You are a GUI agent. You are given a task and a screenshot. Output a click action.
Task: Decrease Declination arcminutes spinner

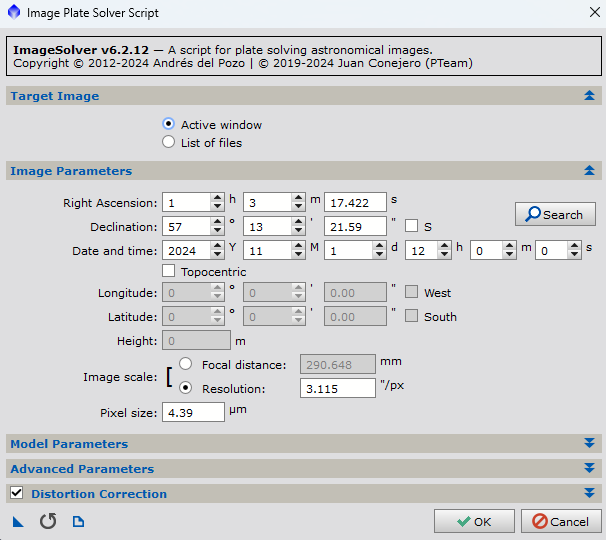tap(298, 230)
